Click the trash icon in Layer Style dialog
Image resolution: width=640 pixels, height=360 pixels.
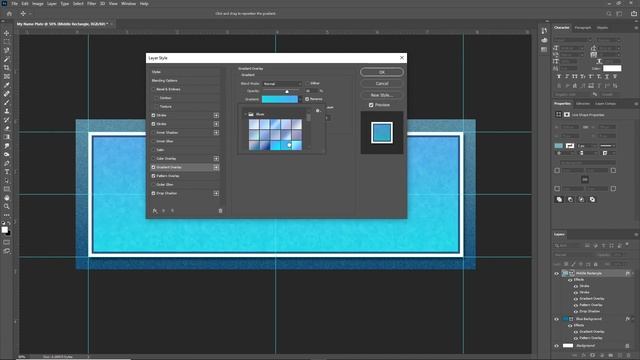click(220, 211)
